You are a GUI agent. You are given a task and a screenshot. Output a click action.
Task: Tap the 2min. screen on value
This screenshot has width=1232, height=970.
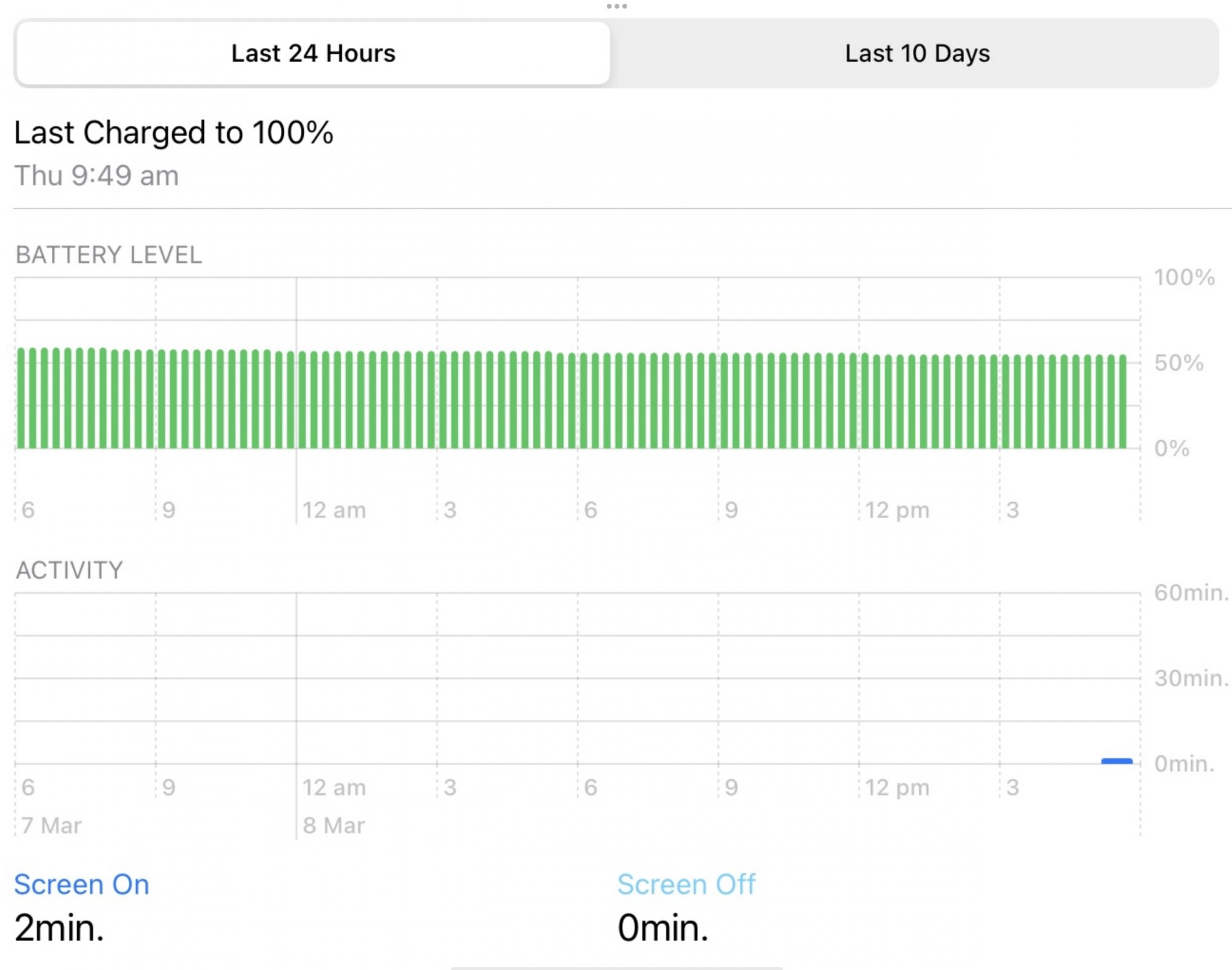(x=59, y=928)
